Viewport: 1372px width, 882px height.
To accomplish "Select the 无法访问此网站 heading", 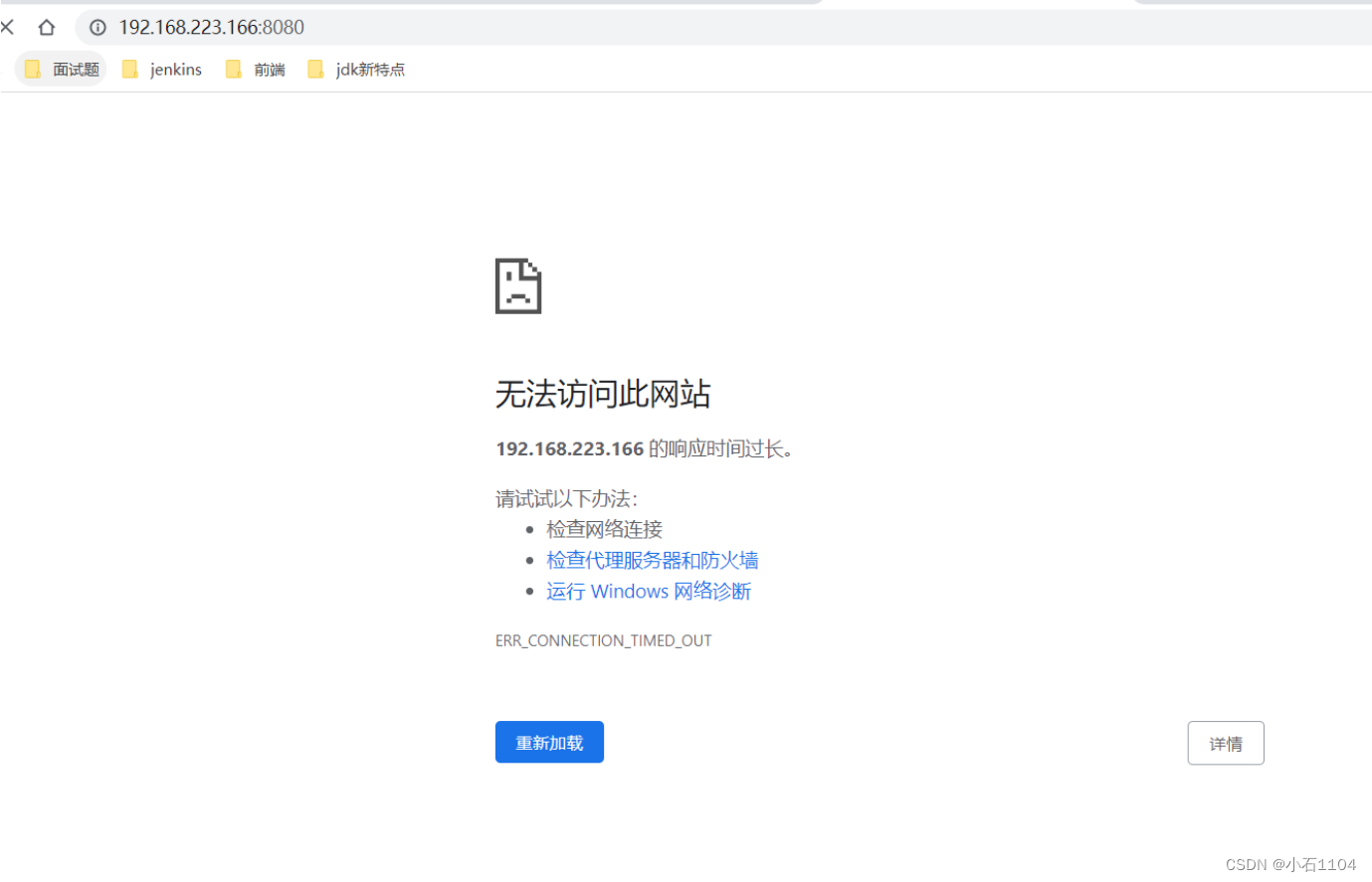I will [x=603, y=394].
